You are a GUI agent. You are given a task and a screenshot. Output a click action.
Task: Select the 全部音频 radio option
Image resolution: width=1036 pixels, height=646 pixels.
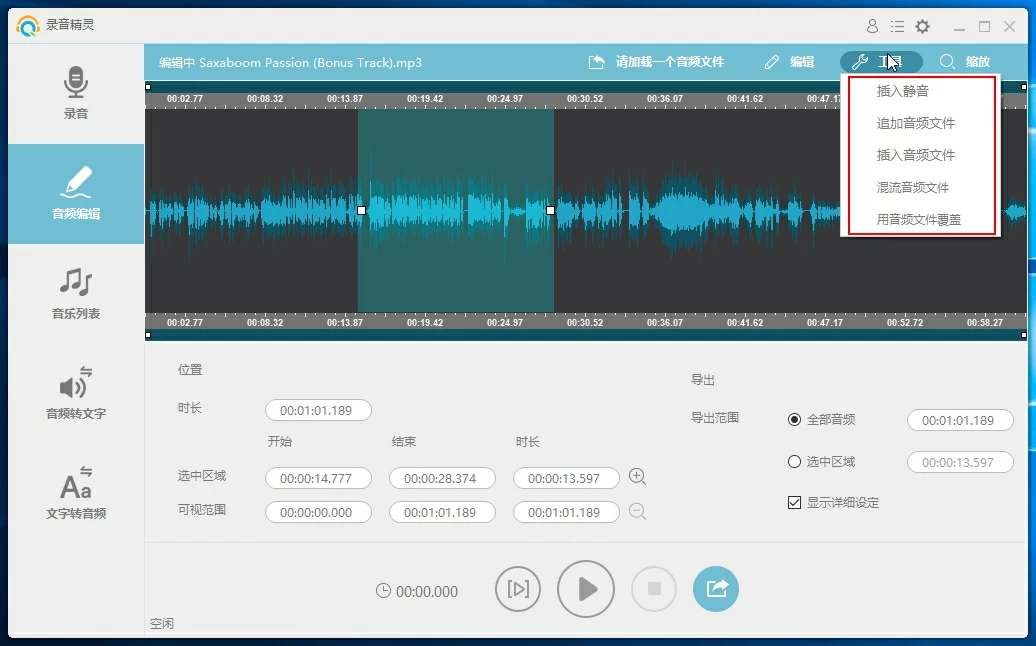click(795, 420)
